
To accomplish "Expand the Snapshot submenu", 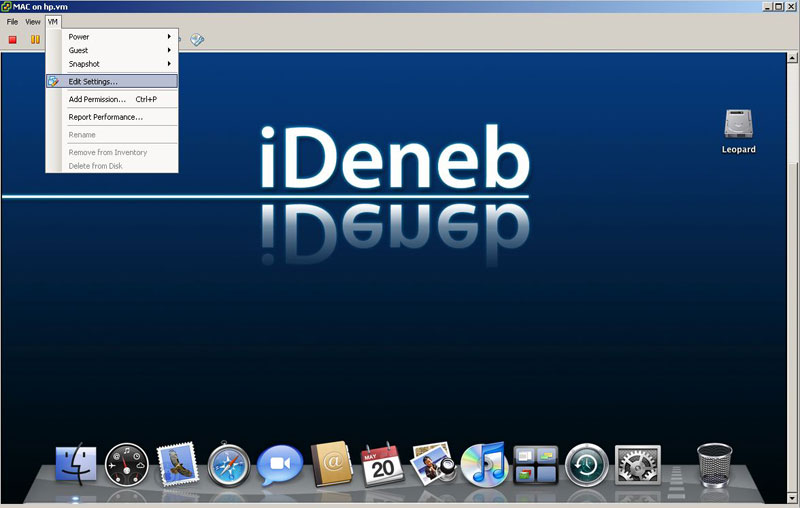I will pos(112,64).
